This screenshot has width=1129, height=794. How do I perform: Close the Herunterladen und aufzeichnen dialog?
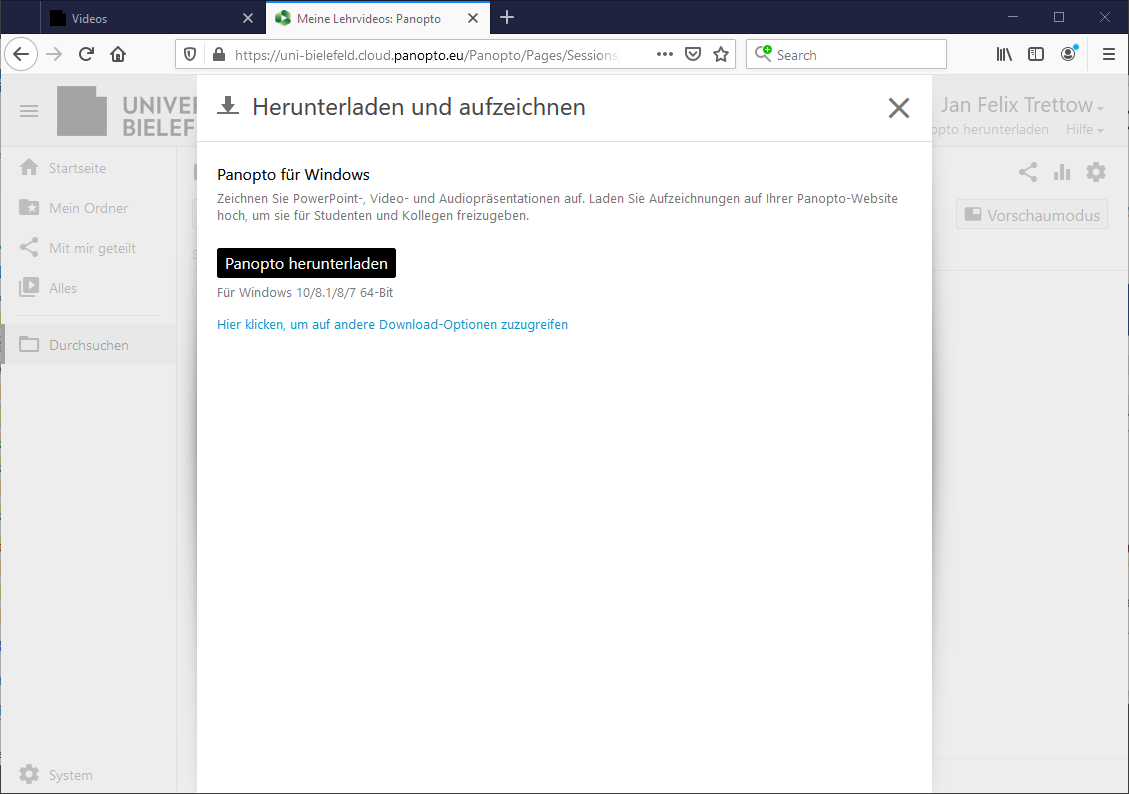tap(899, 108)
